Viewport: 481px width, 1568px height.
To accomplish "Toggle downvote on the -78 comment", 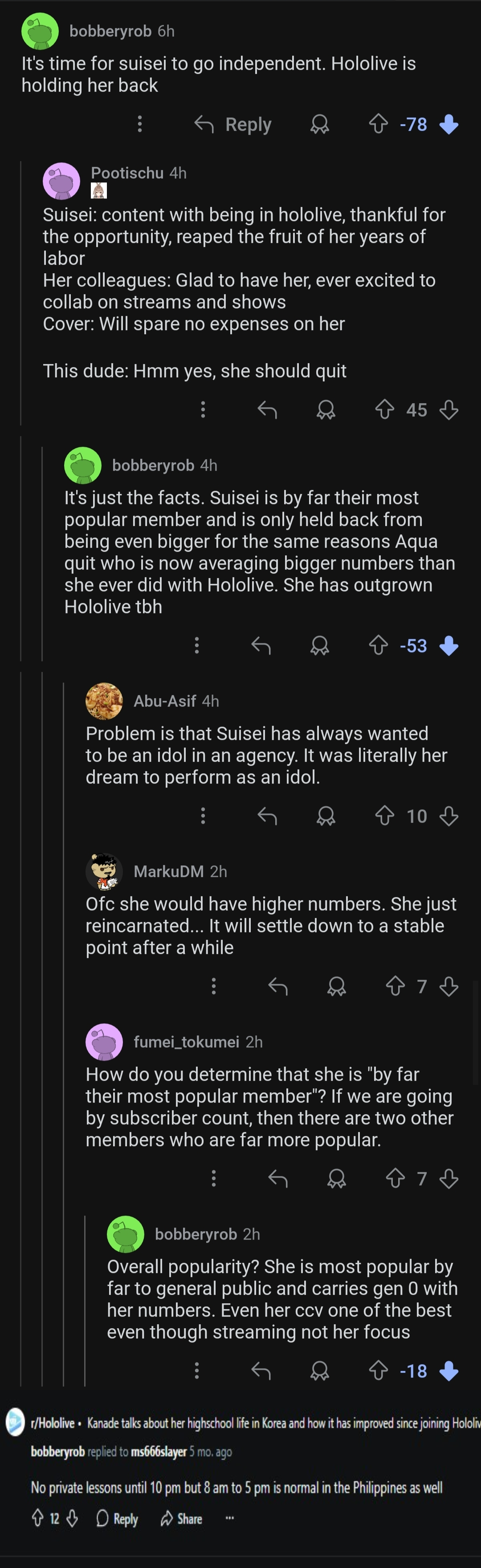I will (448, 124).
